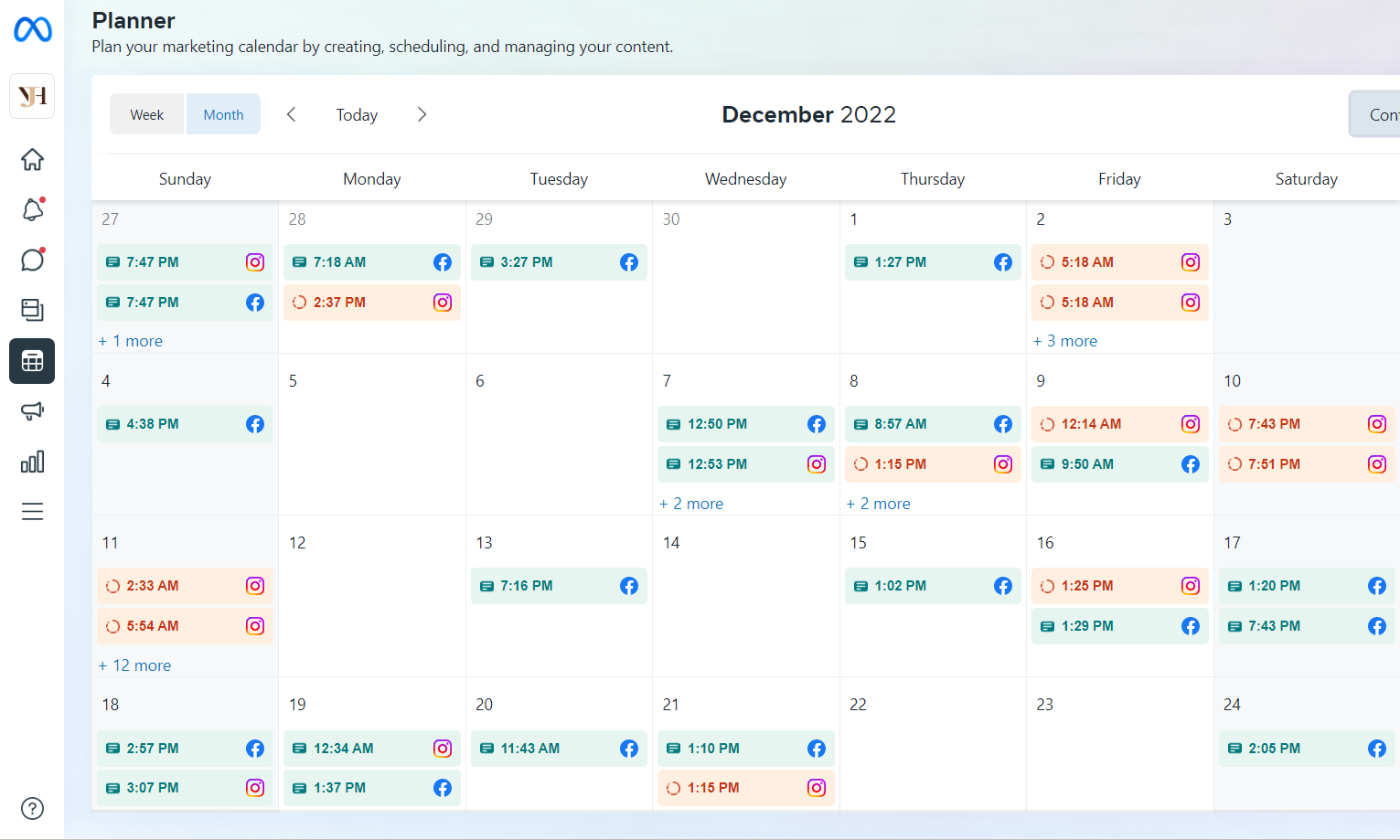Click the YH page profile thumbnail

tap(32, 96)
